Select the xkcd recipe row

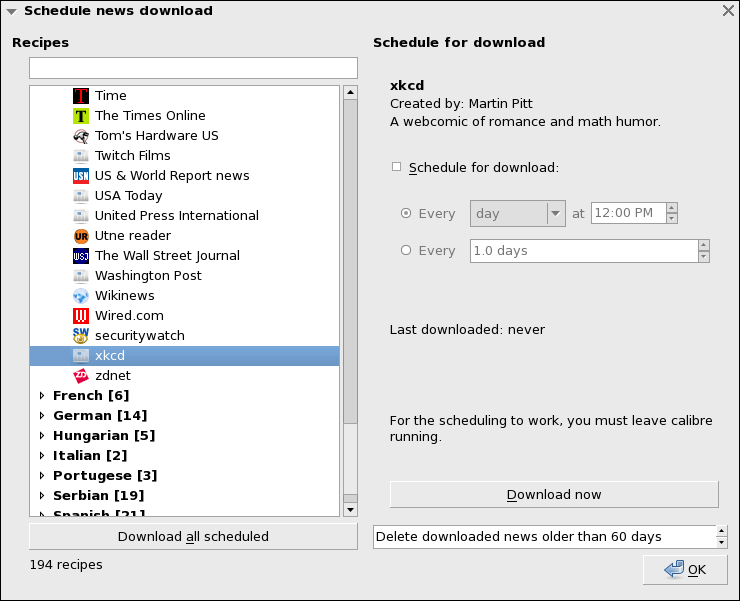point(185,356)
